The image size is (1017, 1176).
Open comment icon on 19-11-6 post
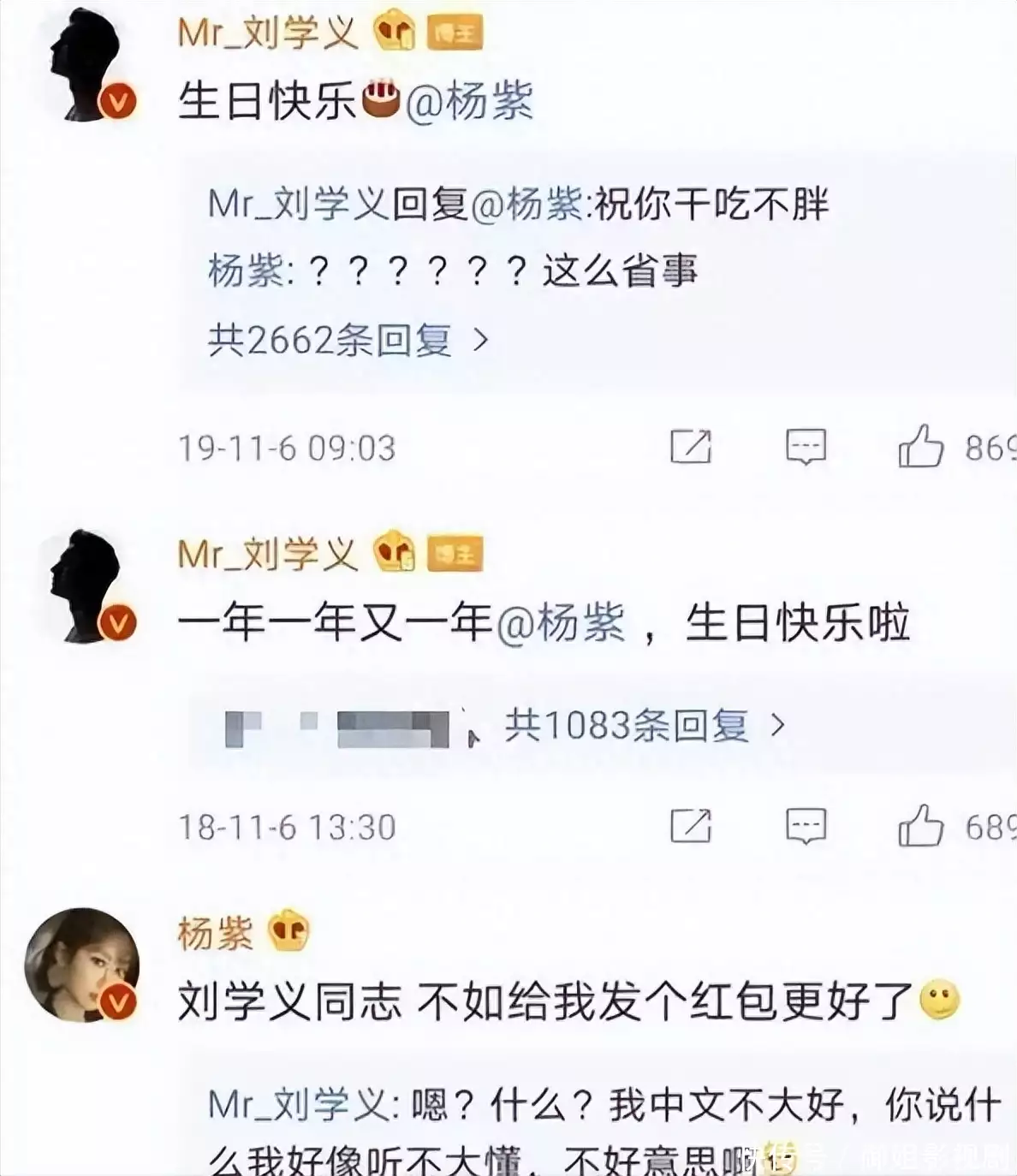pos(806,446)
